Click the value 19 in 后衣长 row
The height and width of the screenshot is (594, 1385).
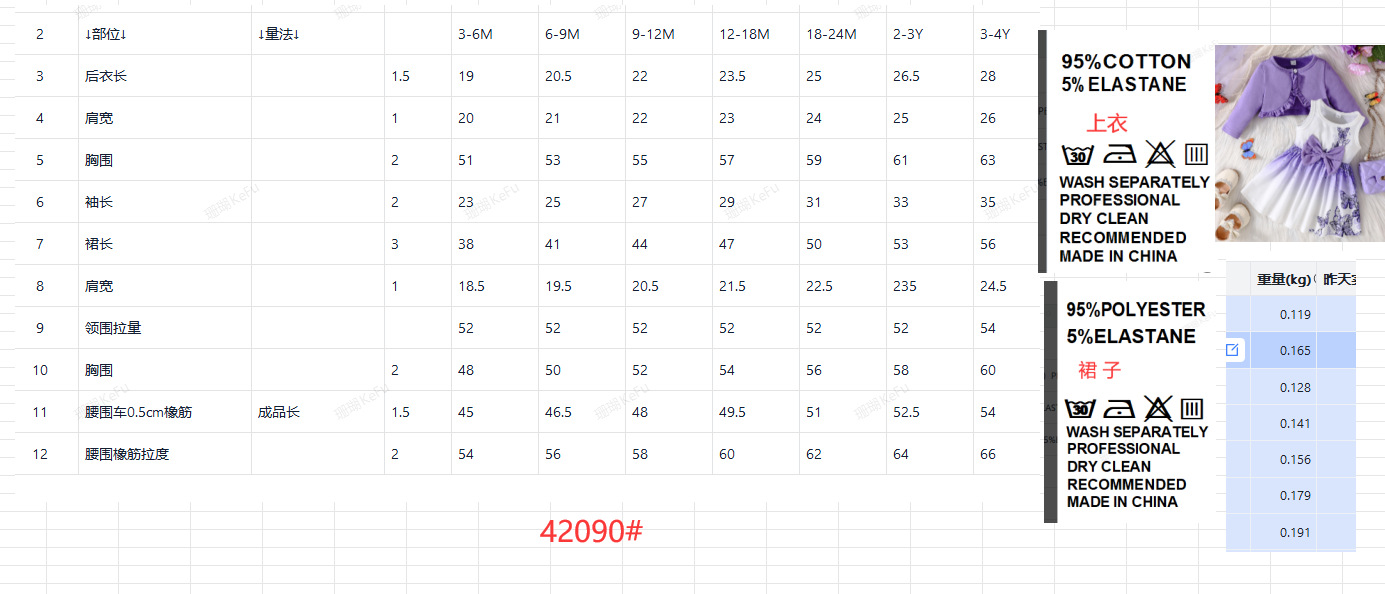466,76
